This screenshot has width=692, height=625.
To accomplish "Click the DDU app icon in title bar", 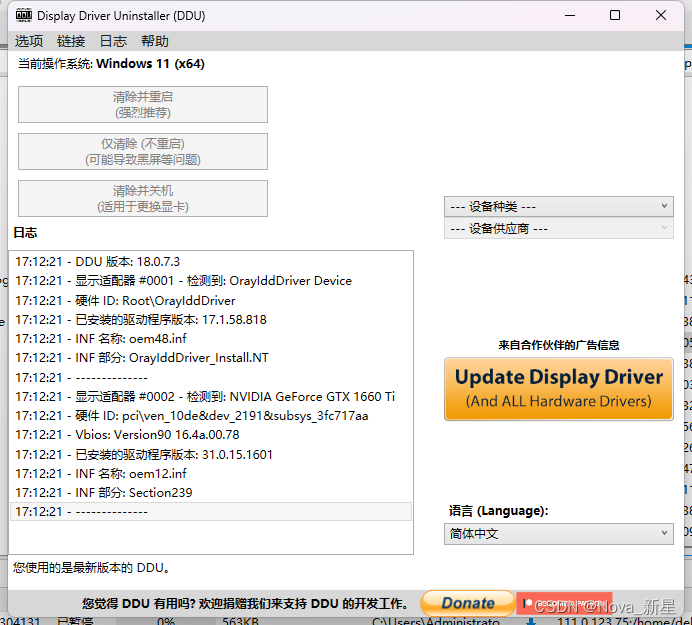I will (24, 15).
